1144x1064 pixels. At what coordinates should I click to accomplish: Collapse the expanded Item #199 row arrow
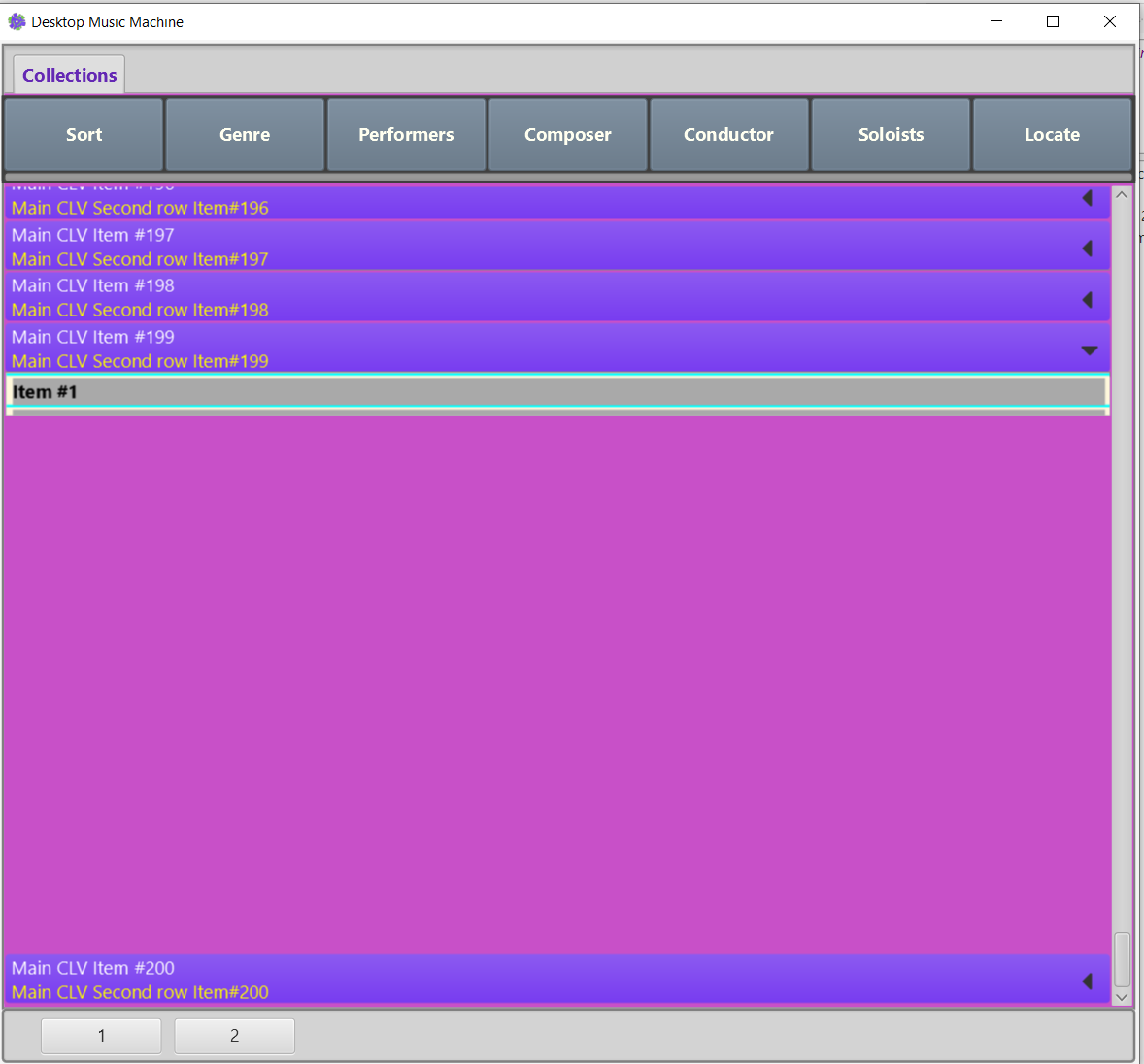click(1090, 350)
